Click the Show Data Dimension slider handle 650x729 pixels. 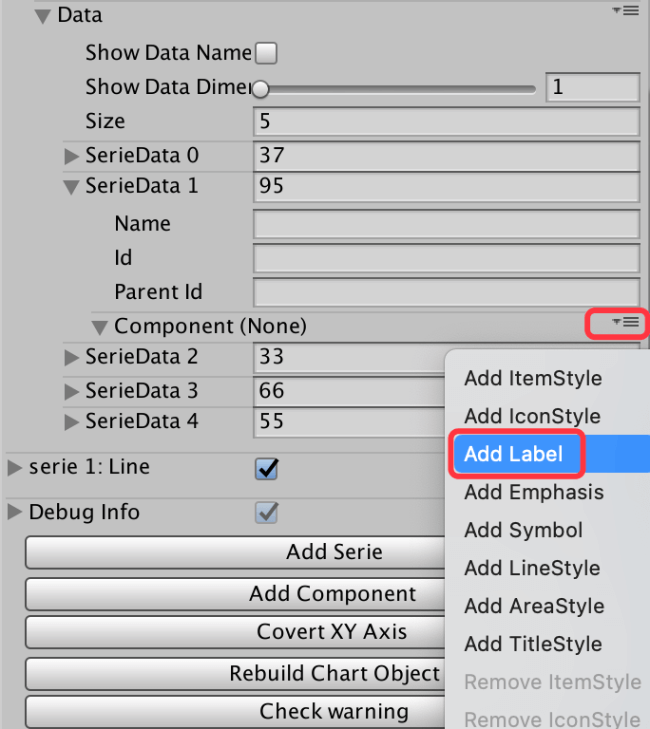(261, 88)
